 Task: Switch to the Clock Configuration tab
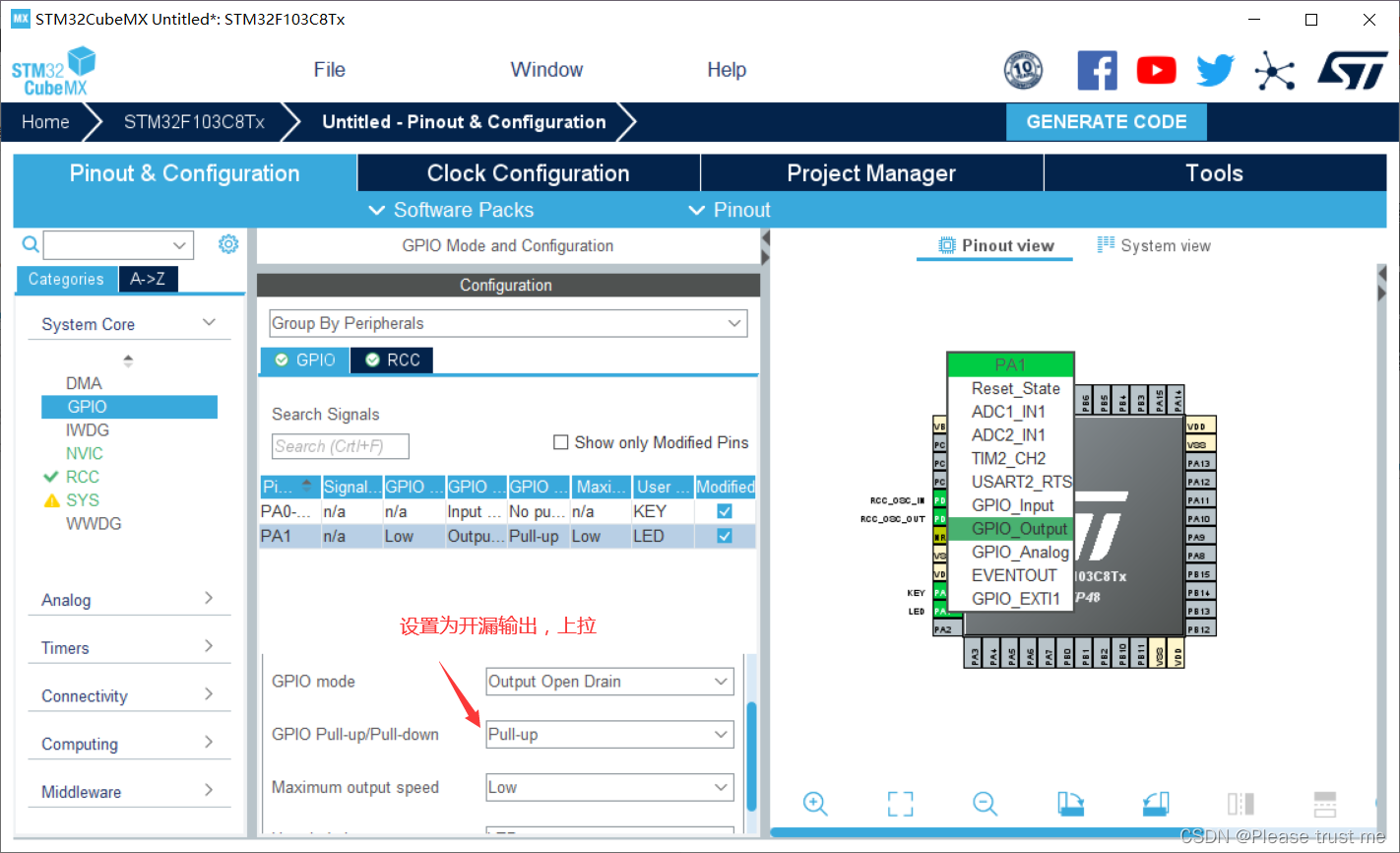[x=528, y=173]
